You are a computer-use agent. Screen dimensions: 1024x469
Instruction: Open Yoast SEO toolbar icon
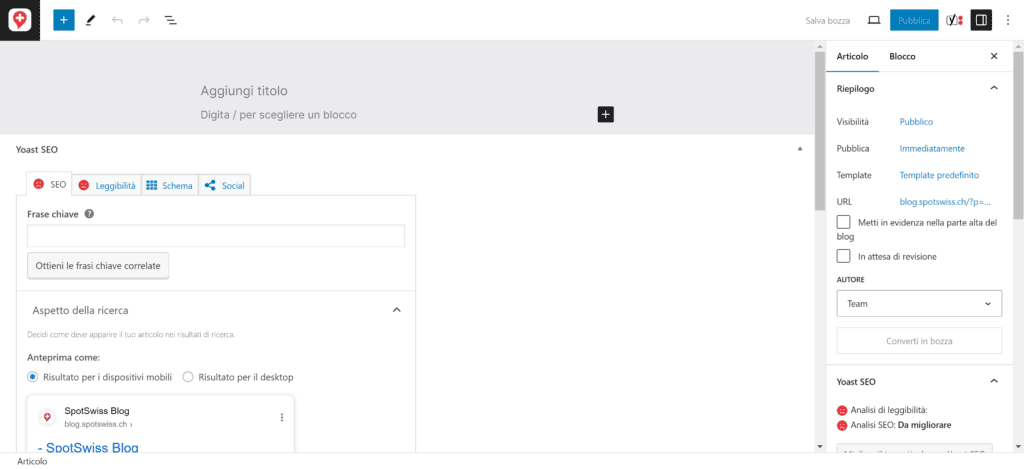coord(954,20)
